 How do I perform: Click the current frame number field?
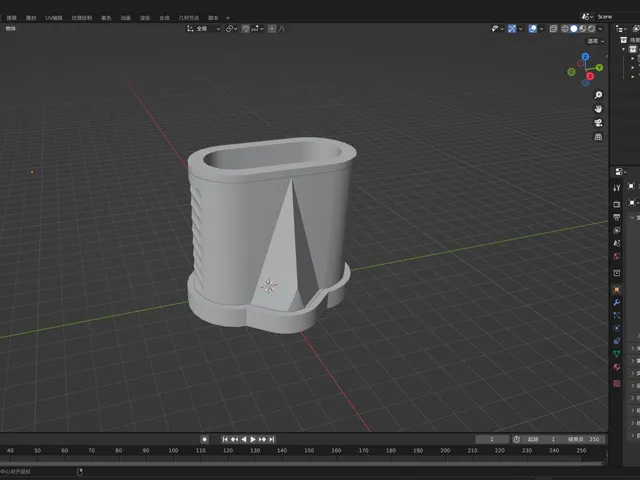point(492,440)
